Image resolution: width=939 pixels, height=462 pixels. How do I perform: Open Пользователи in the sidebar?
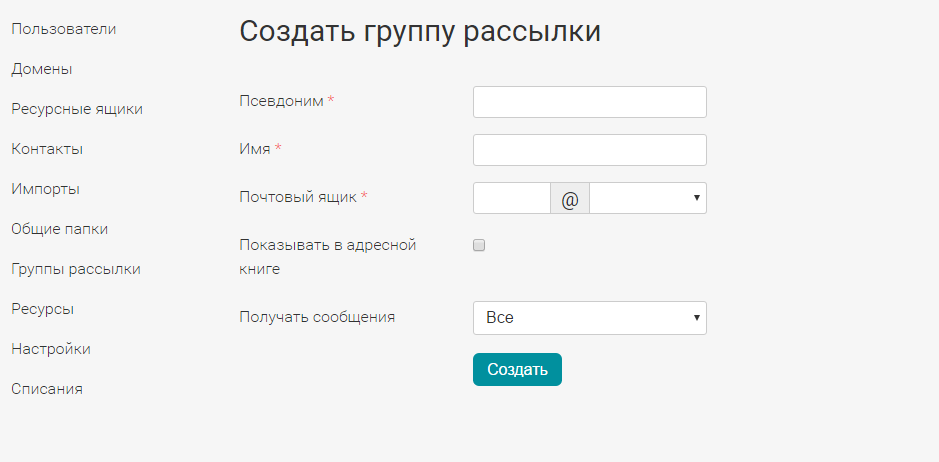(63, 29)
